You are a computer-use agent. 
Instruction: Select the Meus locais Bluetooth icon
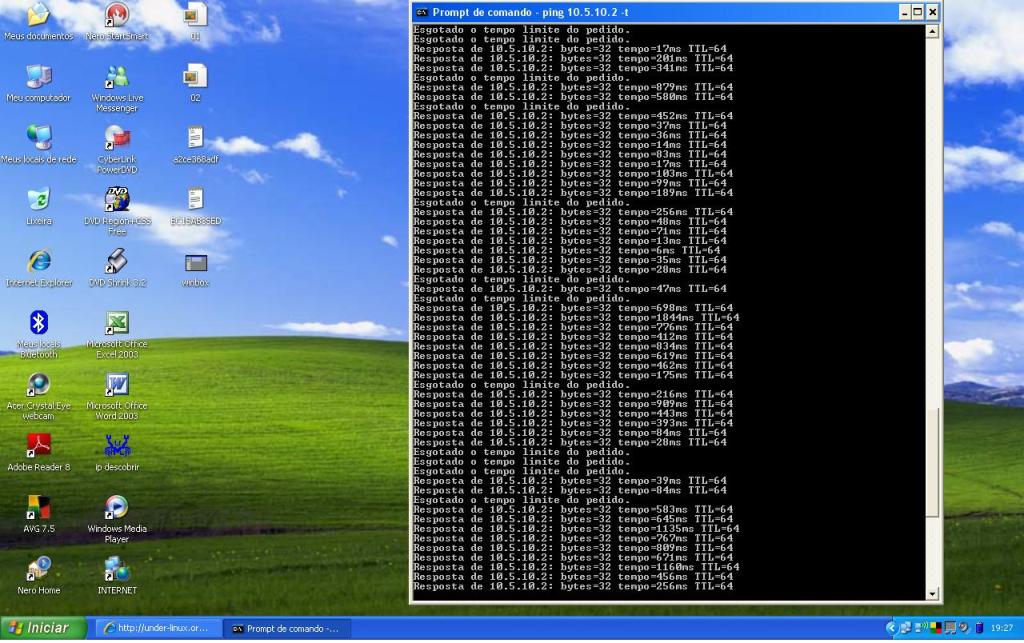(39, 334)
